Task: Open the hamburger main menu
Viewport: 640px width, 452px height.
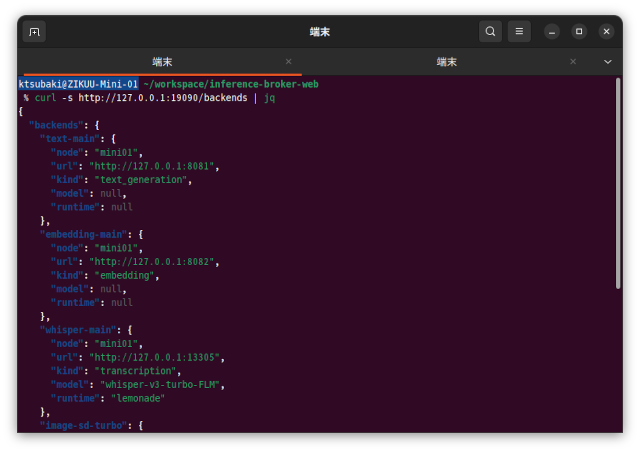Action: coord(519,31)
